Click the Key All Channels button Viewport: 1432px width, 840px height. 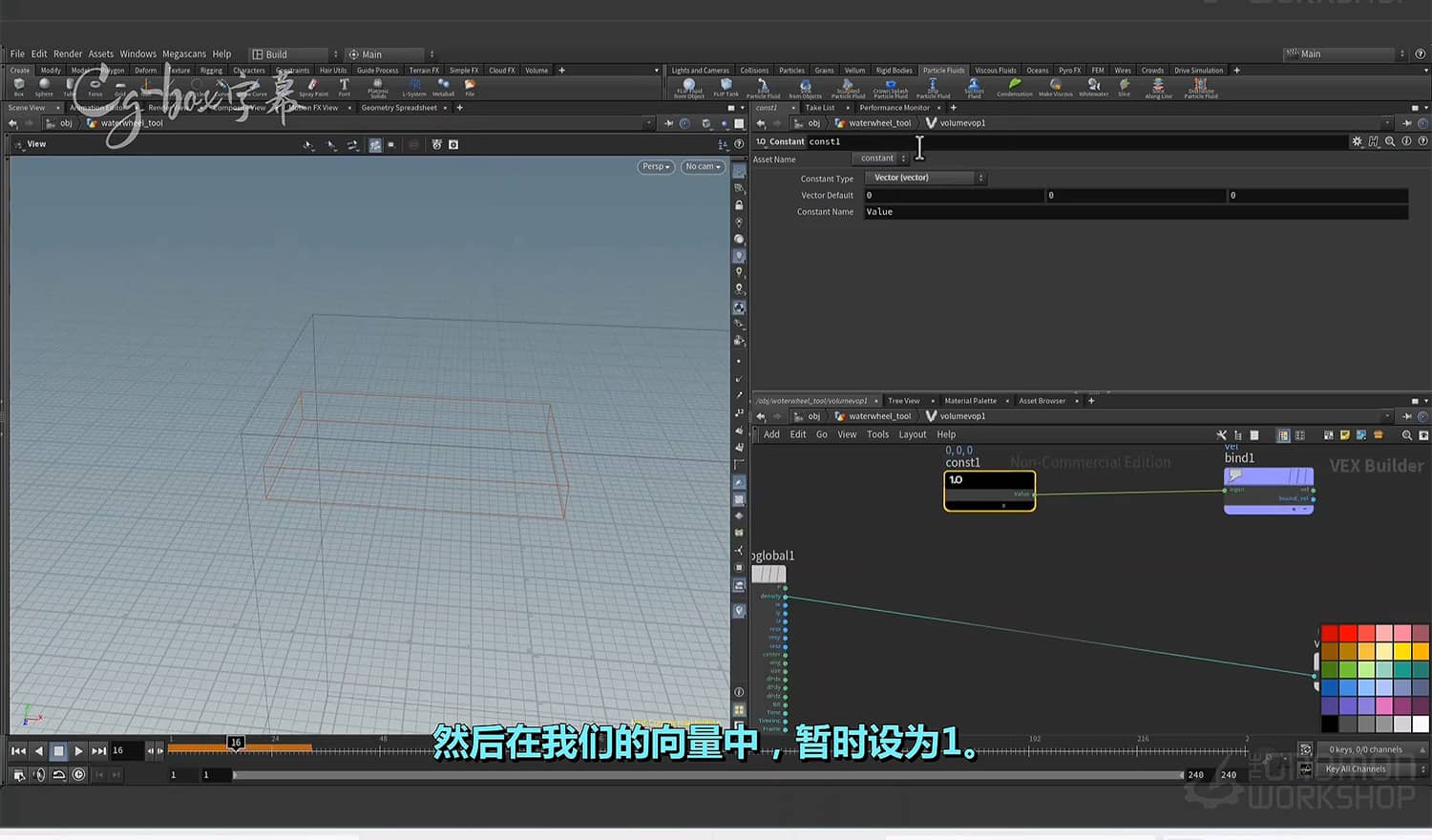point(1356,768)
